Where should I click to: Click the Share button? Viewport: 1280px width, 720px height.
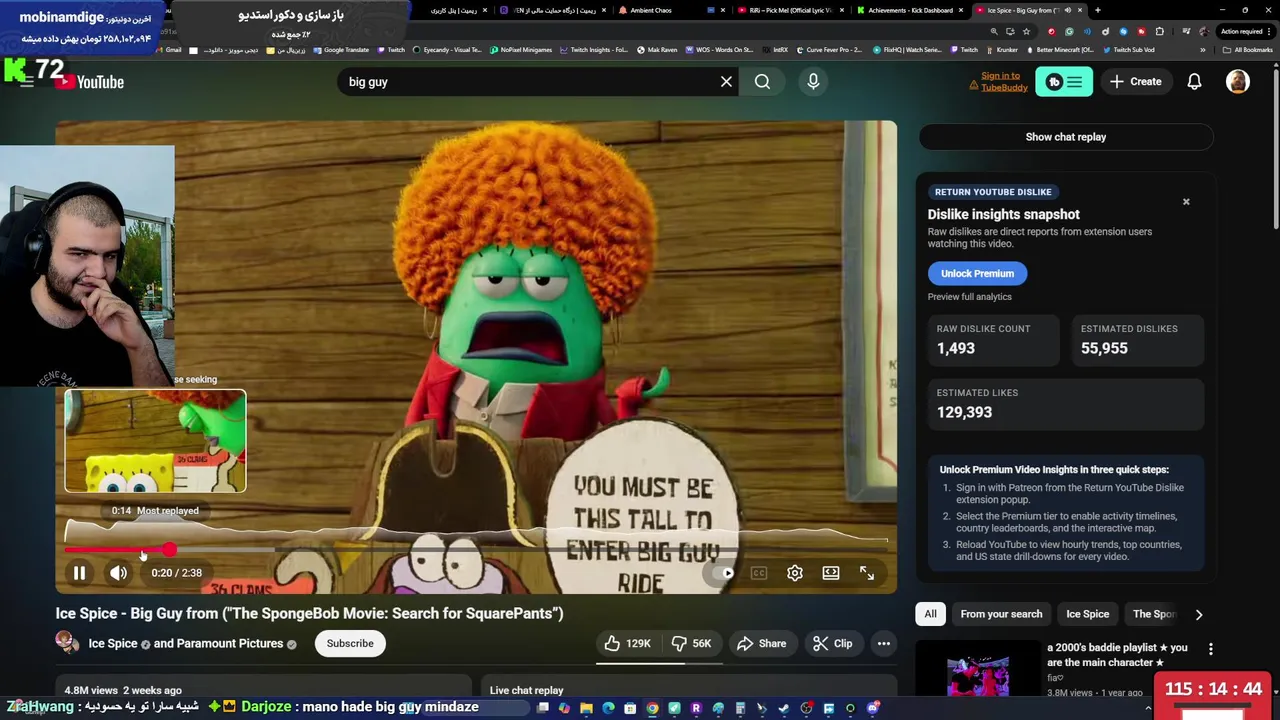pos(762,644)
